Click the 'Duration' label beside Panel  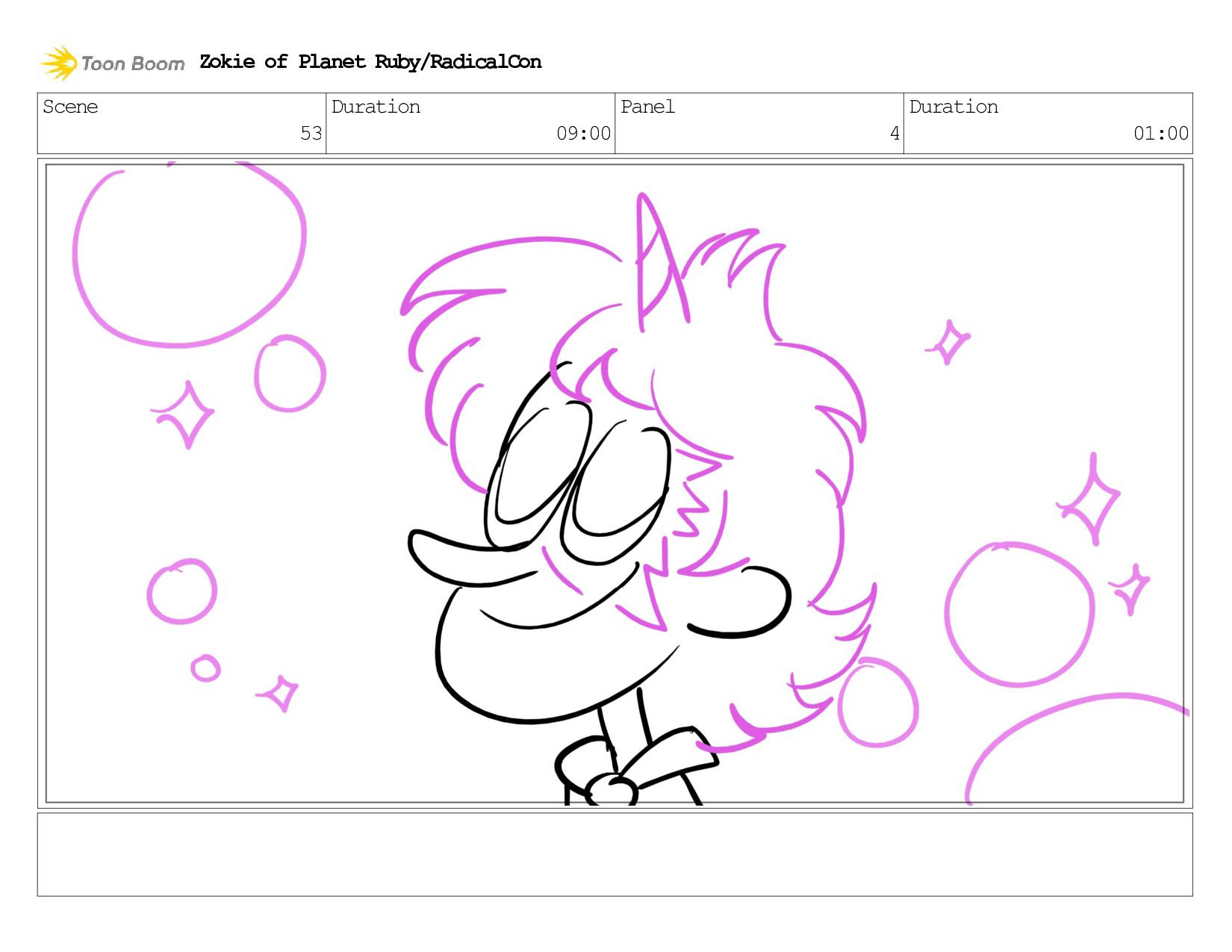[x=953, y=107]
